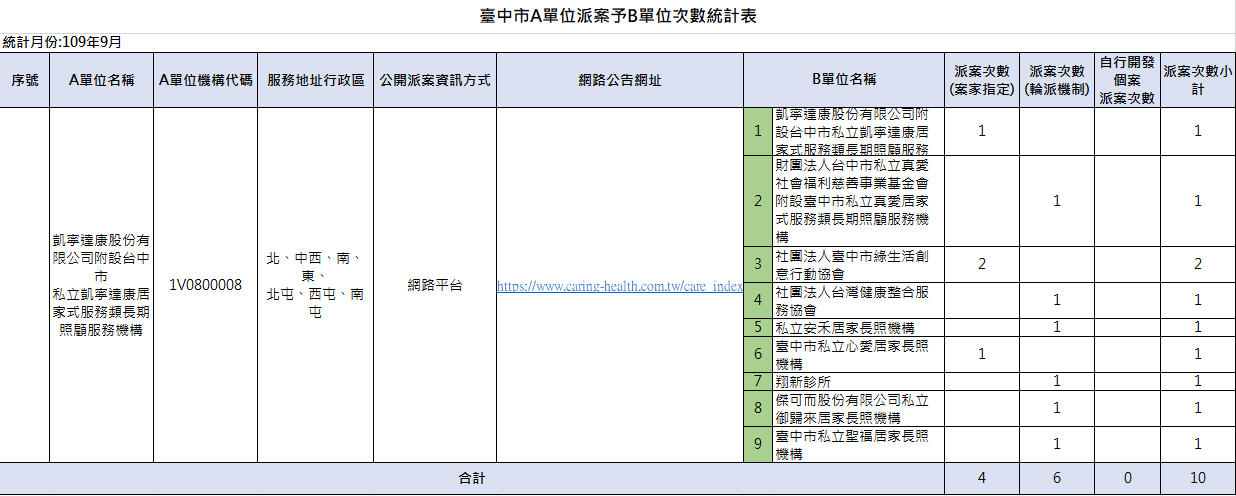This screenshot has width=1236, height=496.
Task: Select 輪派機制 count for 私立安禾居家長照機構
Action: pyautogui.click(x=1057, y=327)
